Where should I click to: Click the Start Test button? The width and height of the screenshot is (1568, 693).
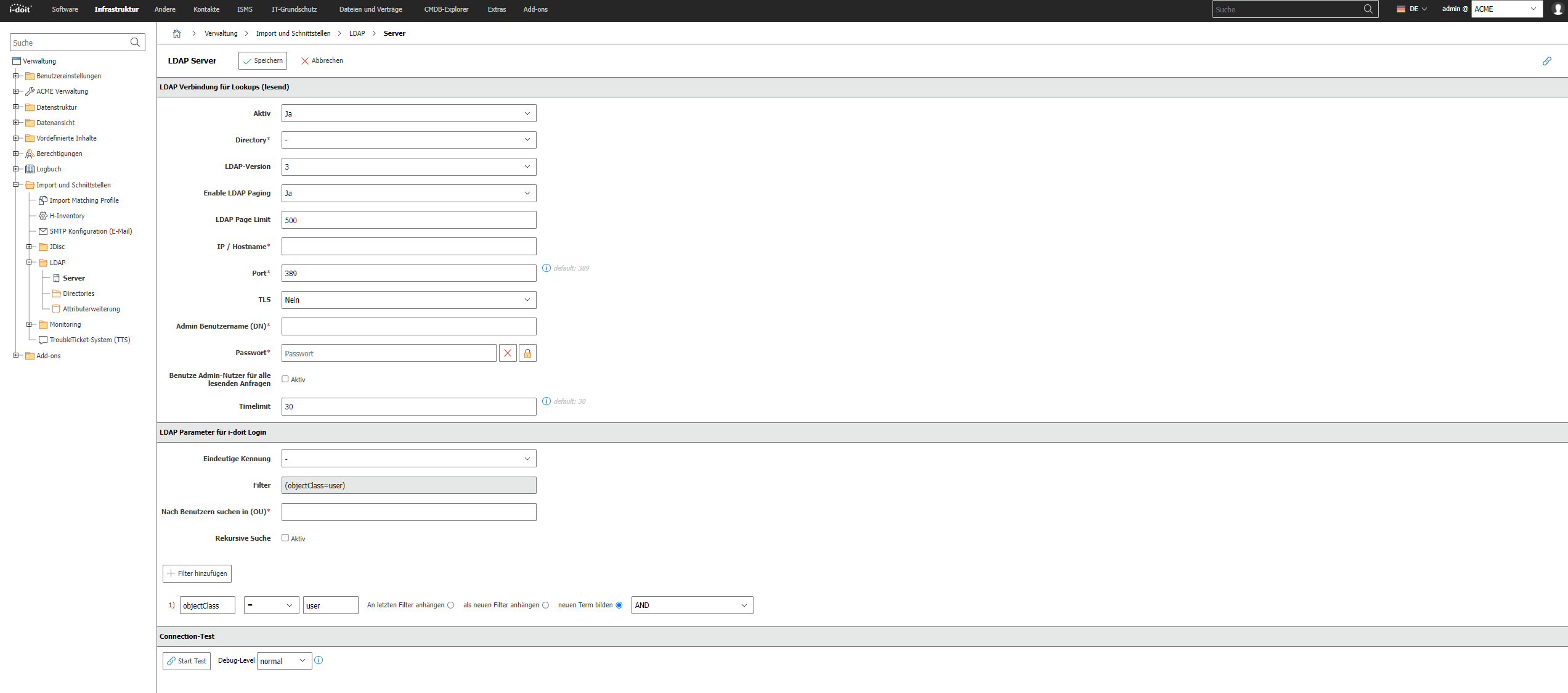[x=187, y=661]
